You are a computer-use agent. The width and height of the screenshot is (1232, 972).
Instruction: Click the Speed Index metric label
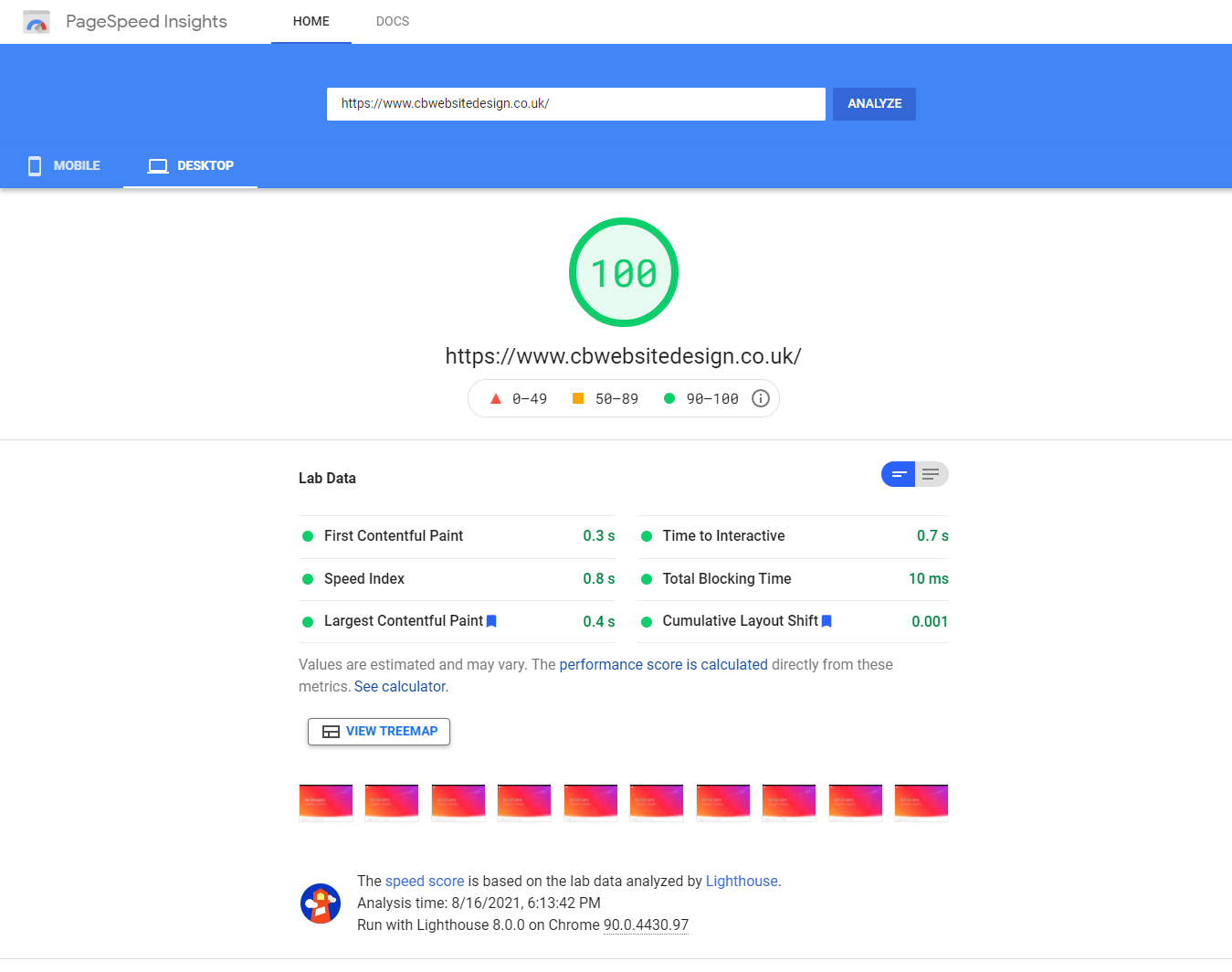click(x=364, y=579)
